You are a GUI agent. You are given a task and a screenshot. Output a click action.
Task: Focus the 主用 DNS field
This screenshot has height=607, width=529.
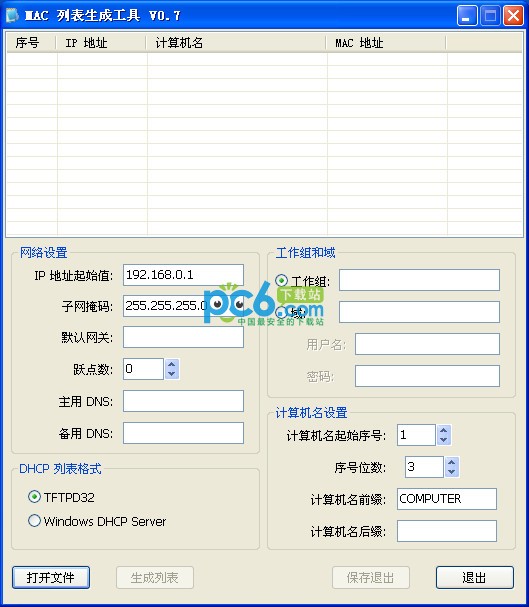coord(183,401)
